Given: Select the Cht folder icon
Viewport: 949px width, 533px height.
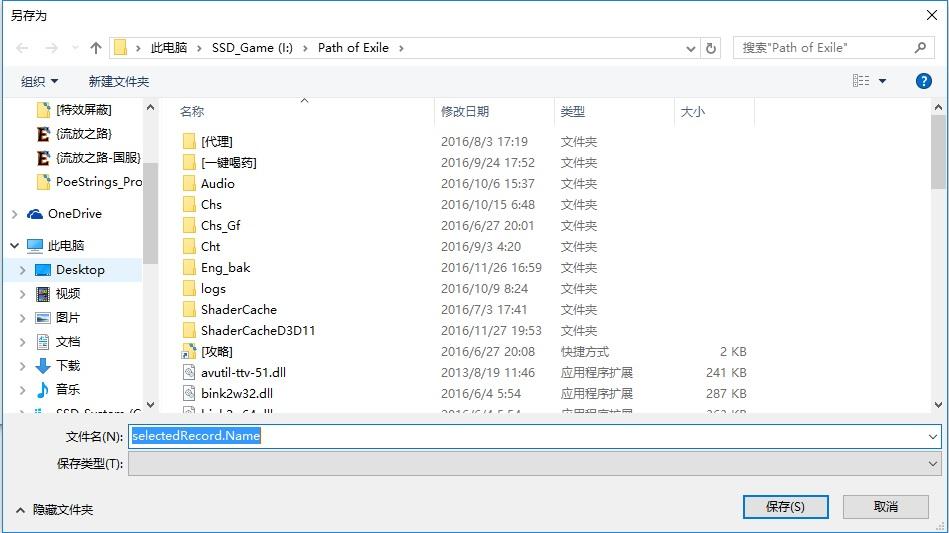Looking at the screenshot, I should click(x=189, y=247).
